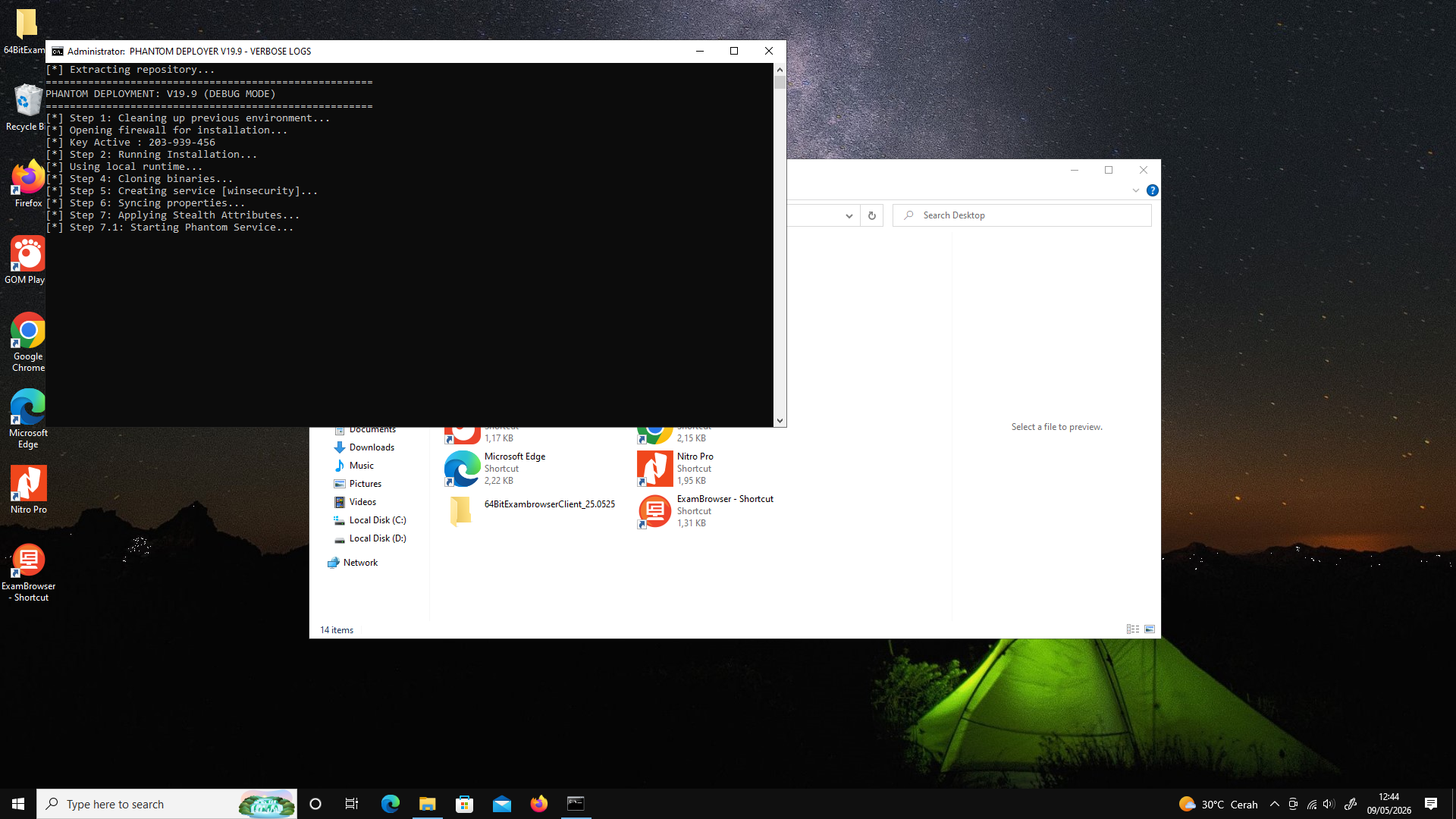Launch Microsoft Edge from the desktop
Image resolution: width=1456 pixels, height=819 pixels.
[x=28, y=419]
